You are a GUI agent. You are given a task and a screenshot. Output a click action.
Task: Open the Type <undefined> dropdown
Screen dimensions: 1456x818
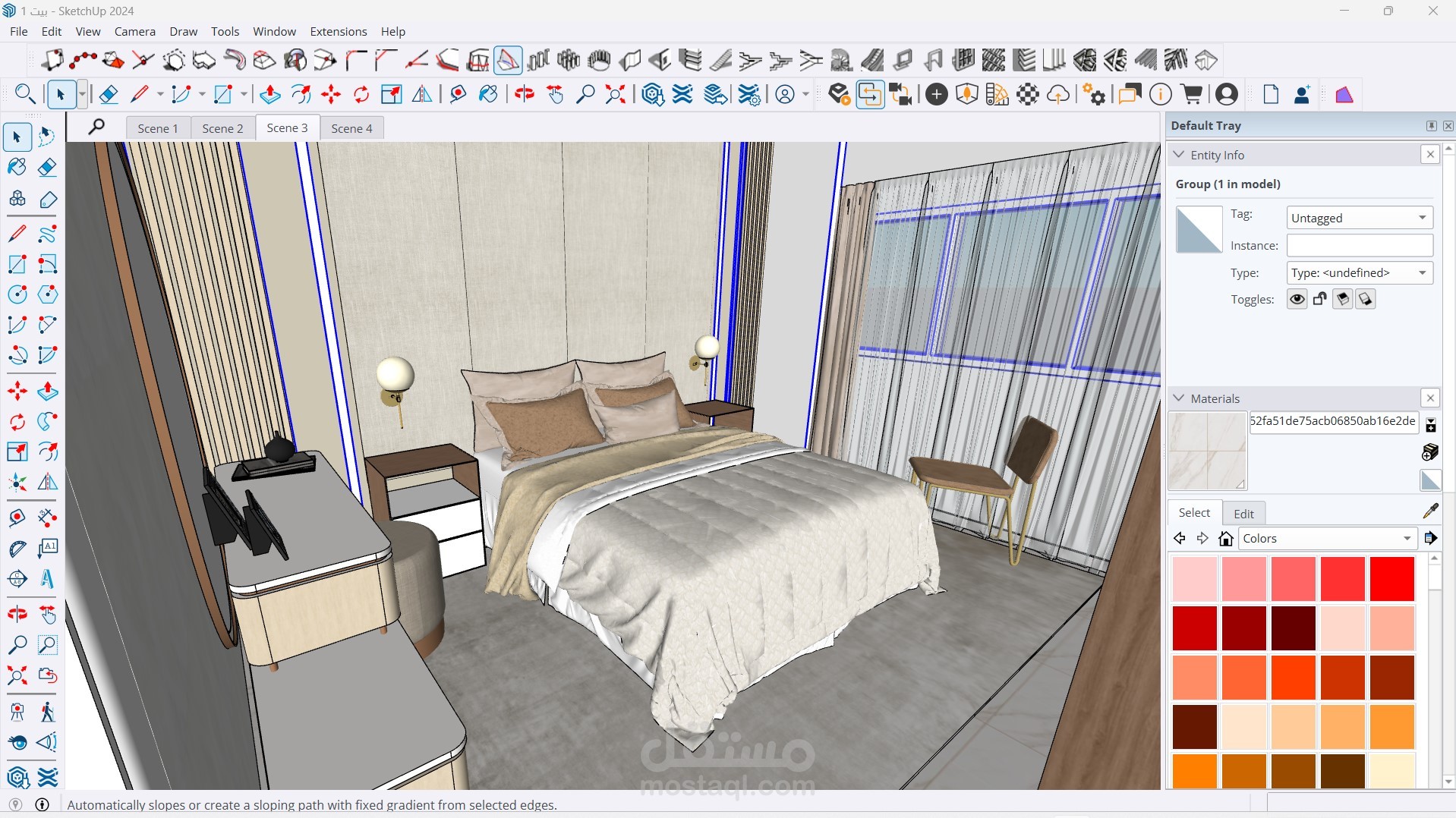pyautogui.click(x=1360, y=272)
